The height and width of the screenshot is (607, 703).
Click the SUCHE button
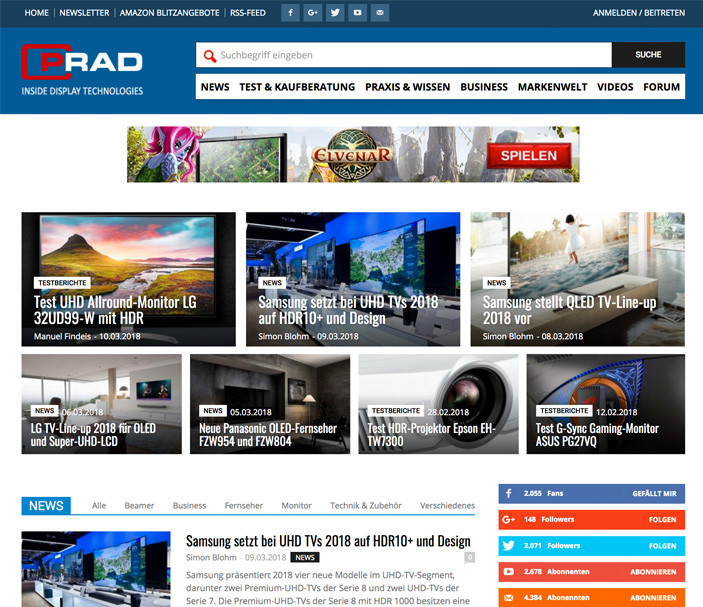pyautogui.click(x=648, y=55)
